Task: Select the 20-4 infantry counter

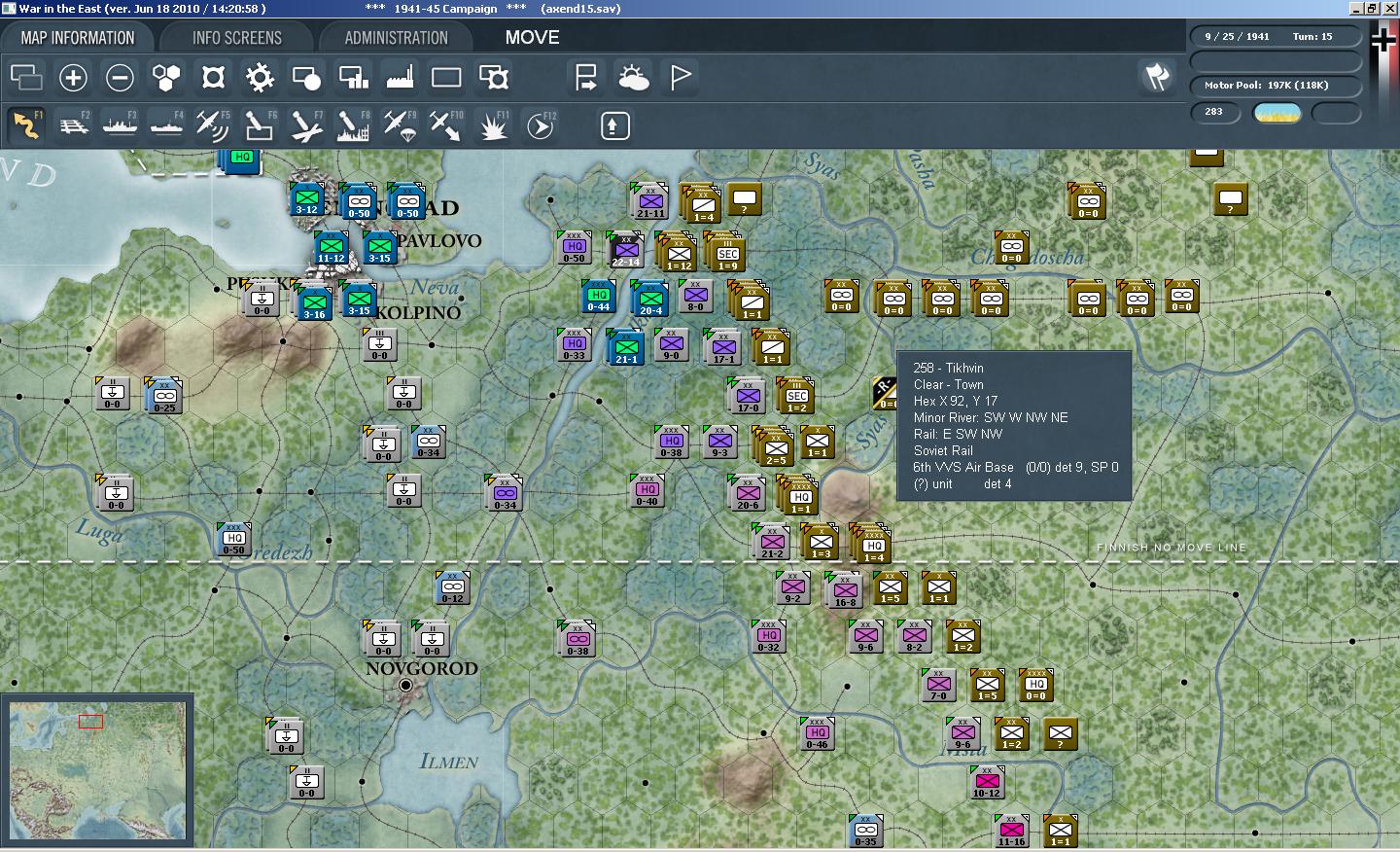Action: pos(650,300)
